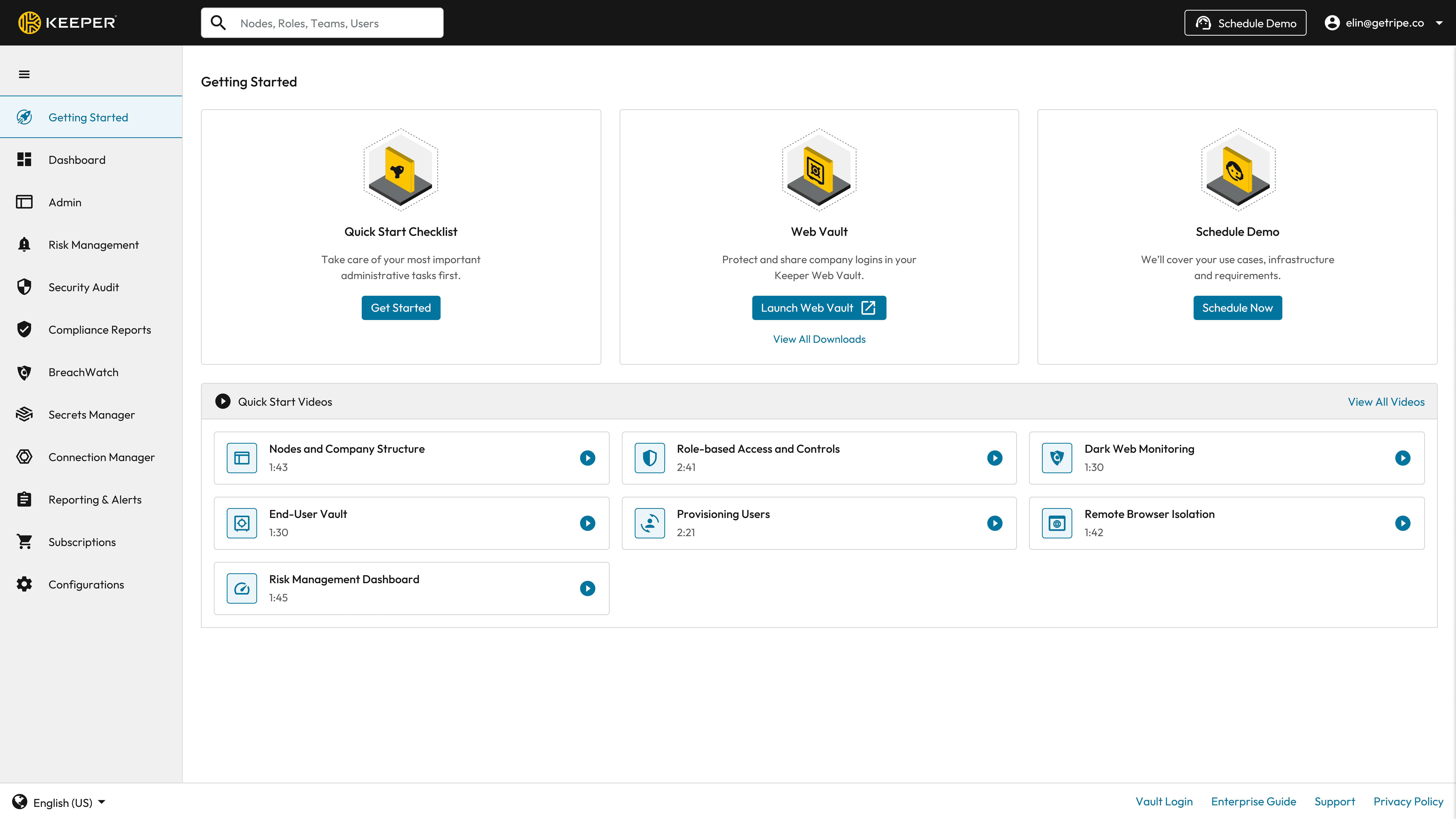The height and width of the screenshot is (819, 1456).
Task: Click the Risk Management Dashboard gauge icon
Action: (242, 588)
